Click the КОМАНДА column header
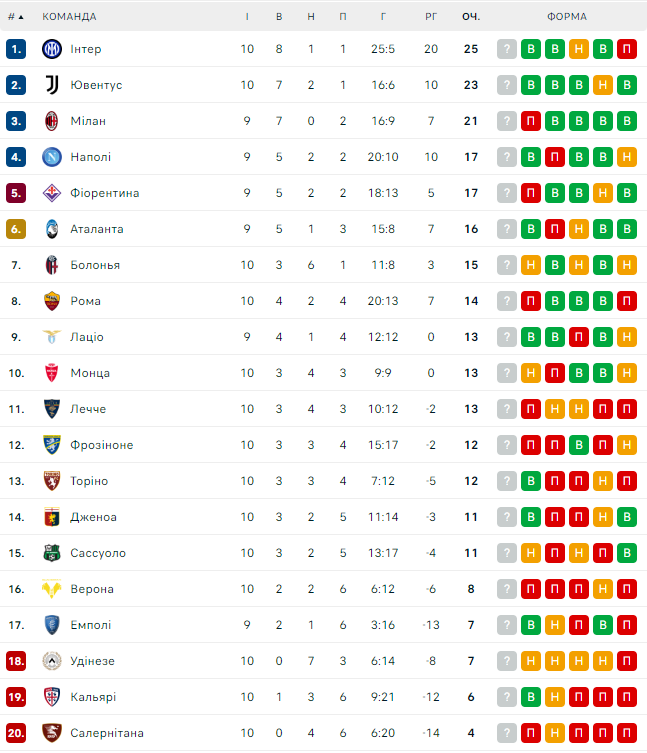 pos(69,17)
